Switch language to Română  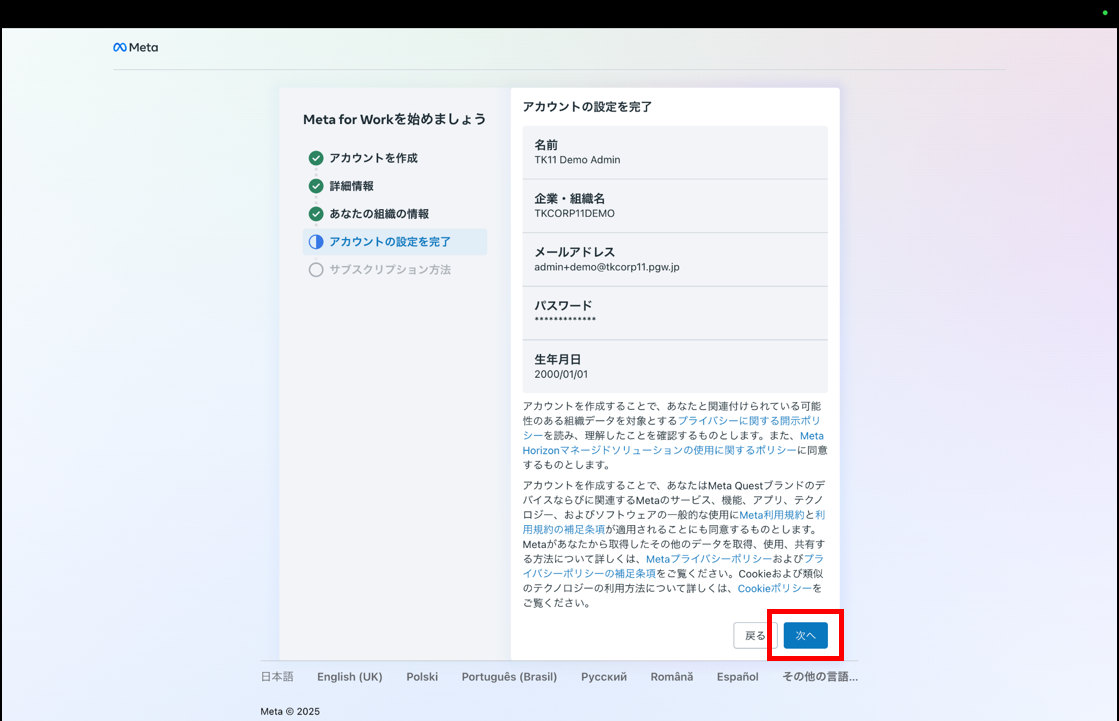(672, 677)
